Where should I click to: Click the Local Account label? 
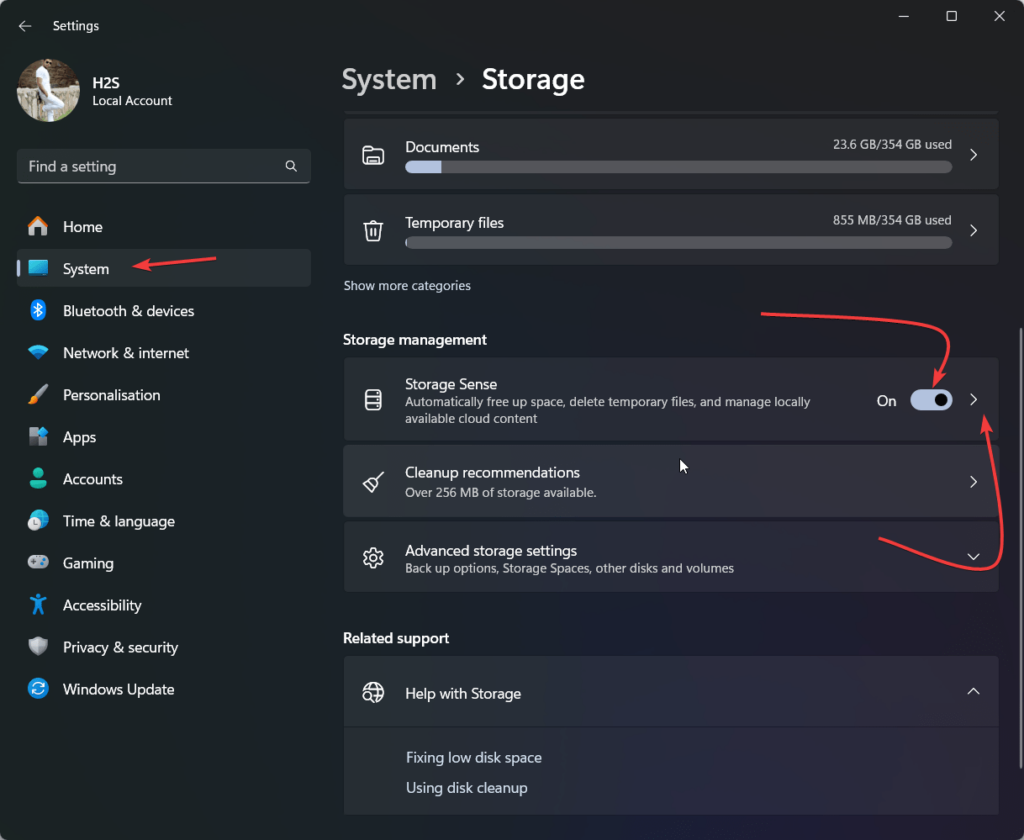132,101
